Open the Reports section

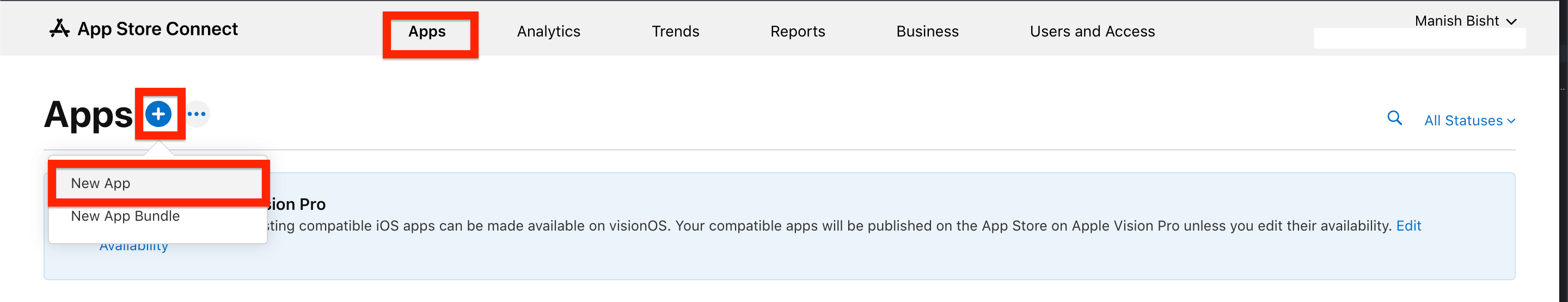[x=798, y=32]
